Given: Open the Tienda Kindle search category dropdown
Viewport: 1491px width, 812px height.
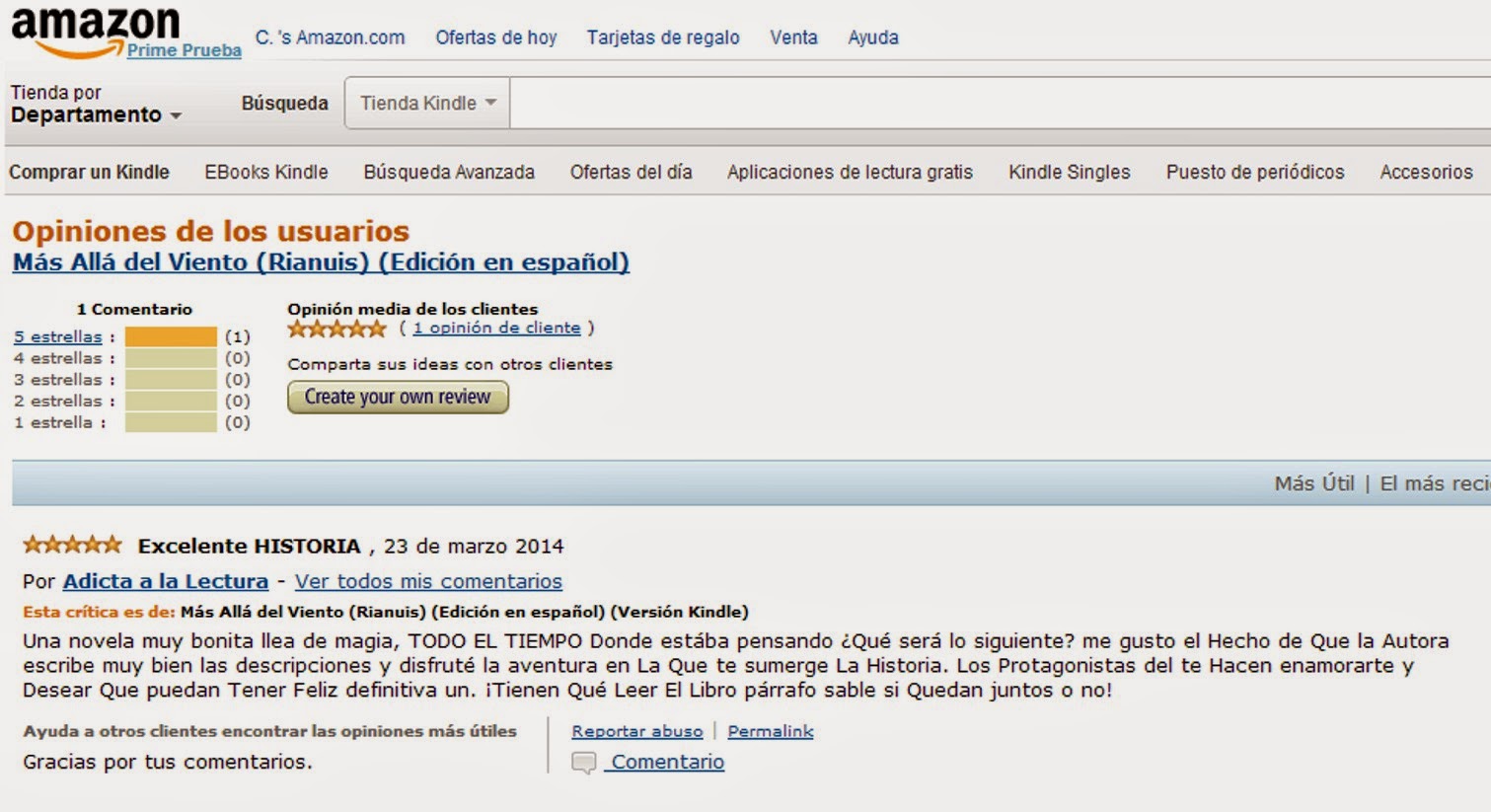Looking at the screenshot, I should point(427,103).
